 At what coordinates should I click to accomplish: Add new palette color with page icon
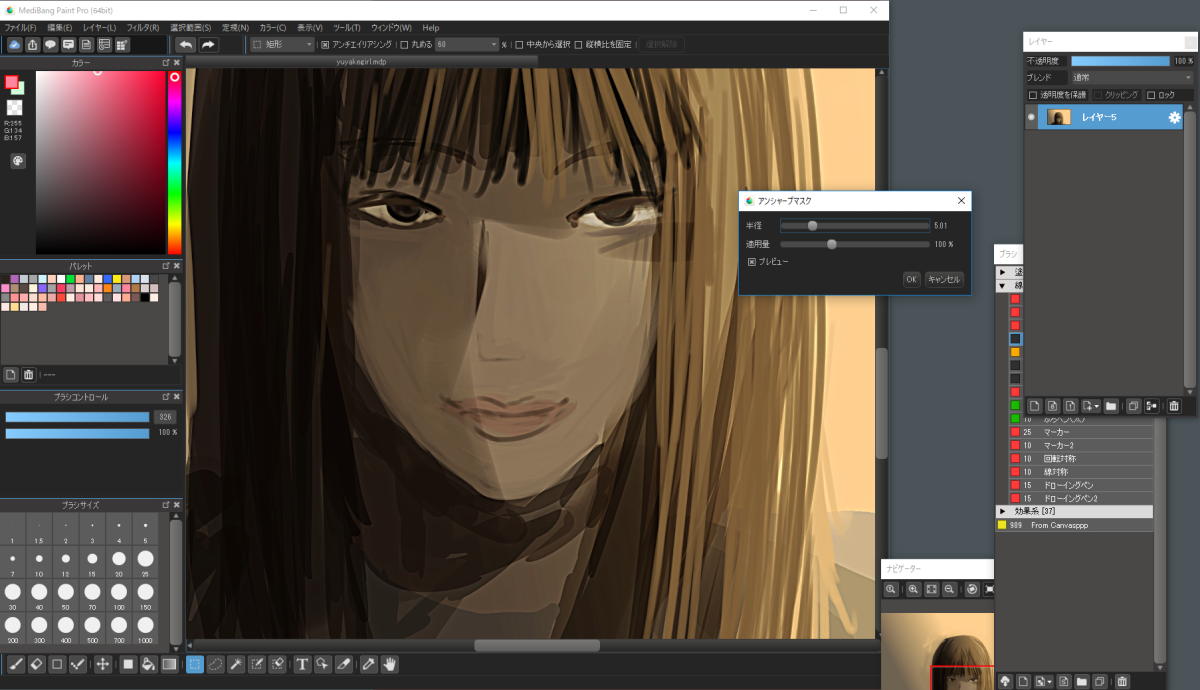point(11,375)
